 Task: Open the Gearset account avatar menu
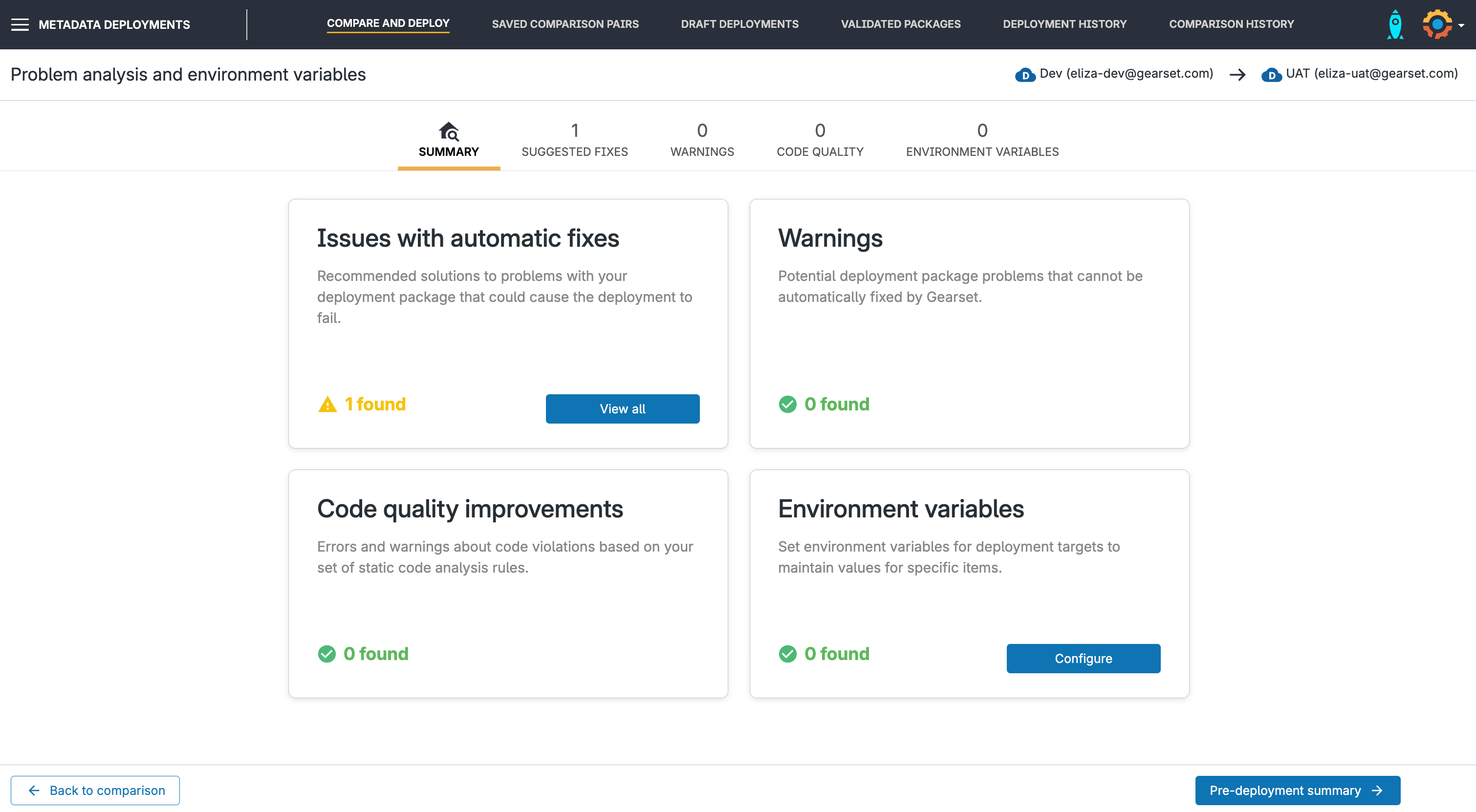1437,24
